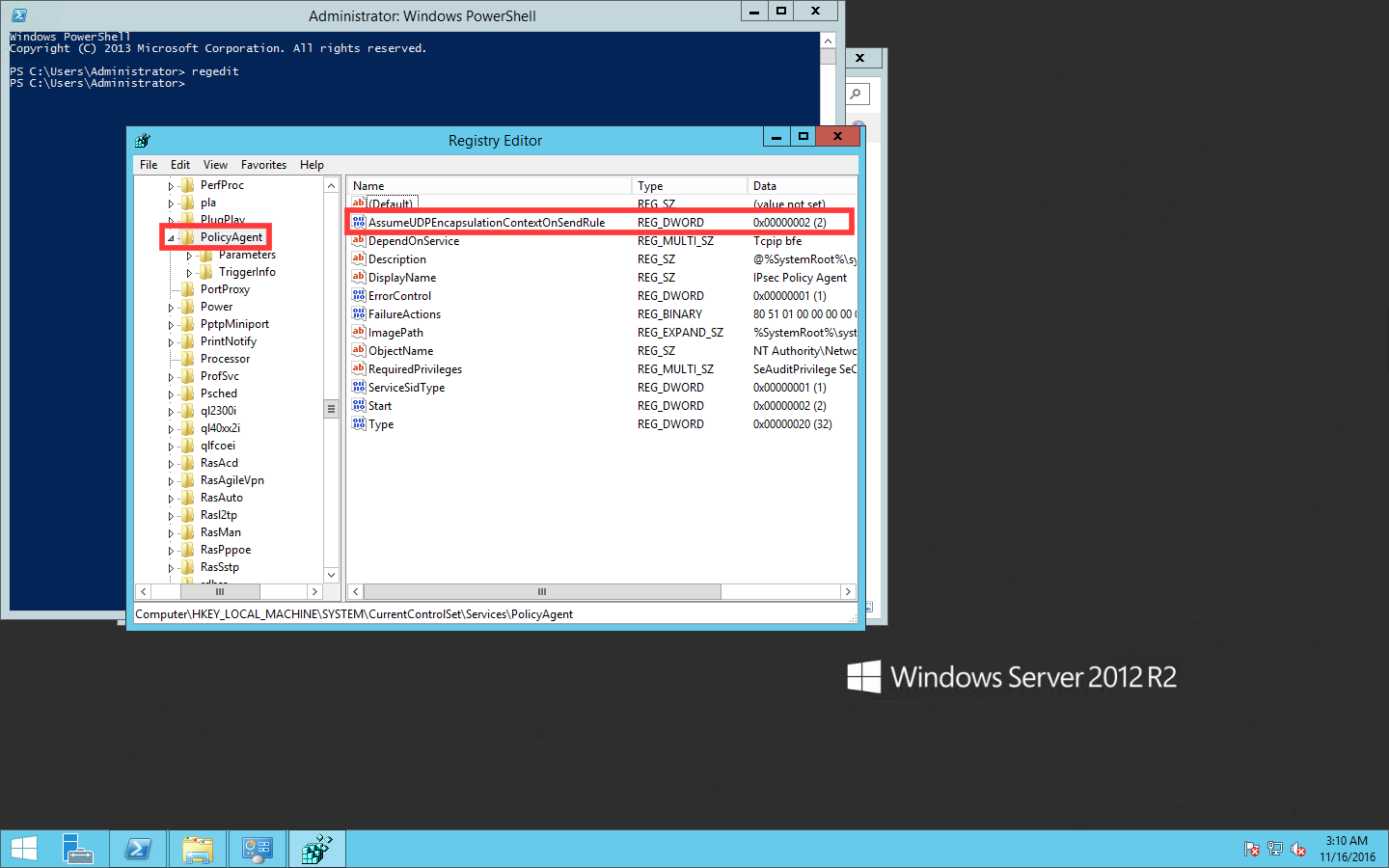Sort values by the Name column header
1389x868 pixels.
click(489, 186)
